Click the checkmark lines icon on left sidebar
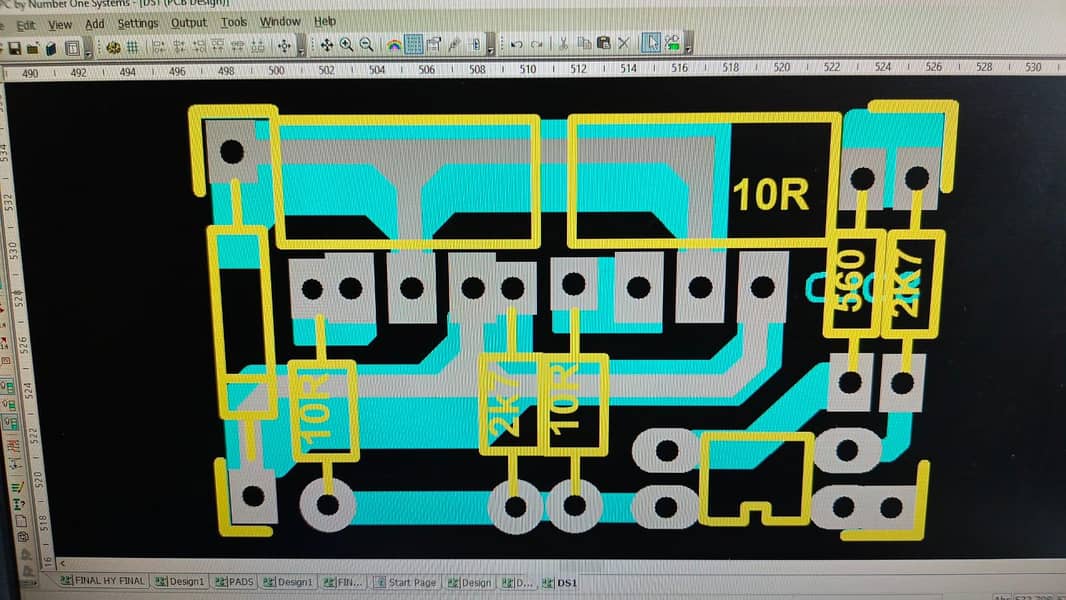 click(x=17, y=487)
